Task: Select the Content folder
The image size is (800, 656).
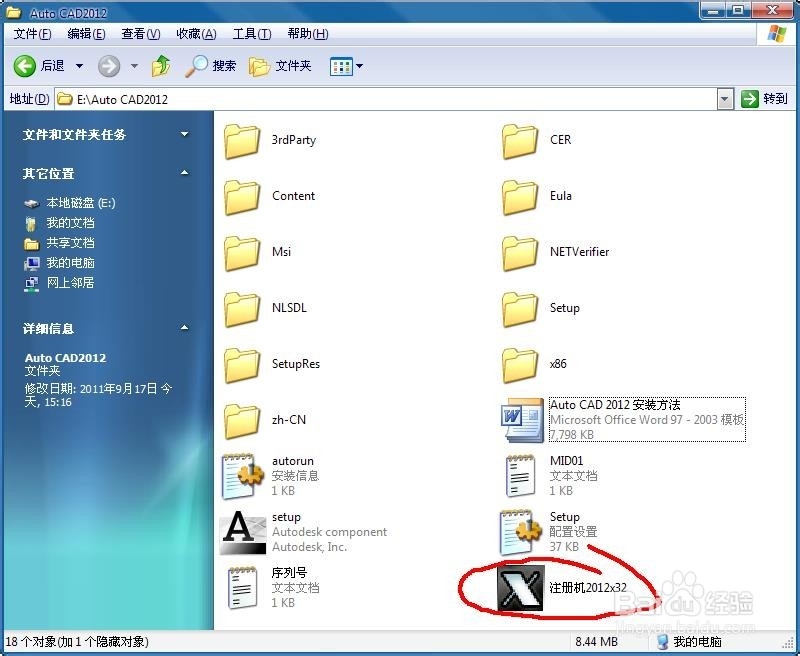Action: click(x=270, y=196)
